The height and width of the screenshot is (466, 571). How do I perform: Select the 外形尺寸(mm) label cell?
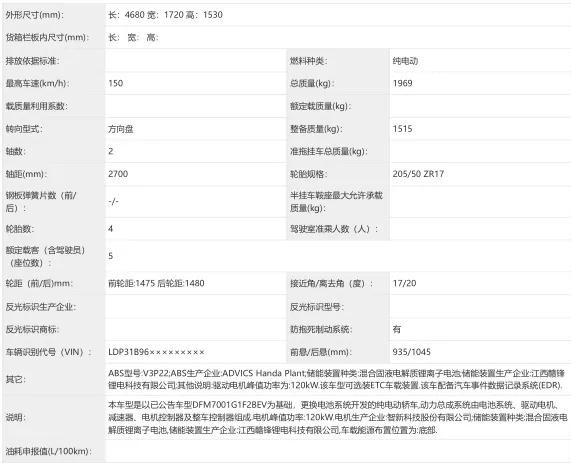point(54,15)
